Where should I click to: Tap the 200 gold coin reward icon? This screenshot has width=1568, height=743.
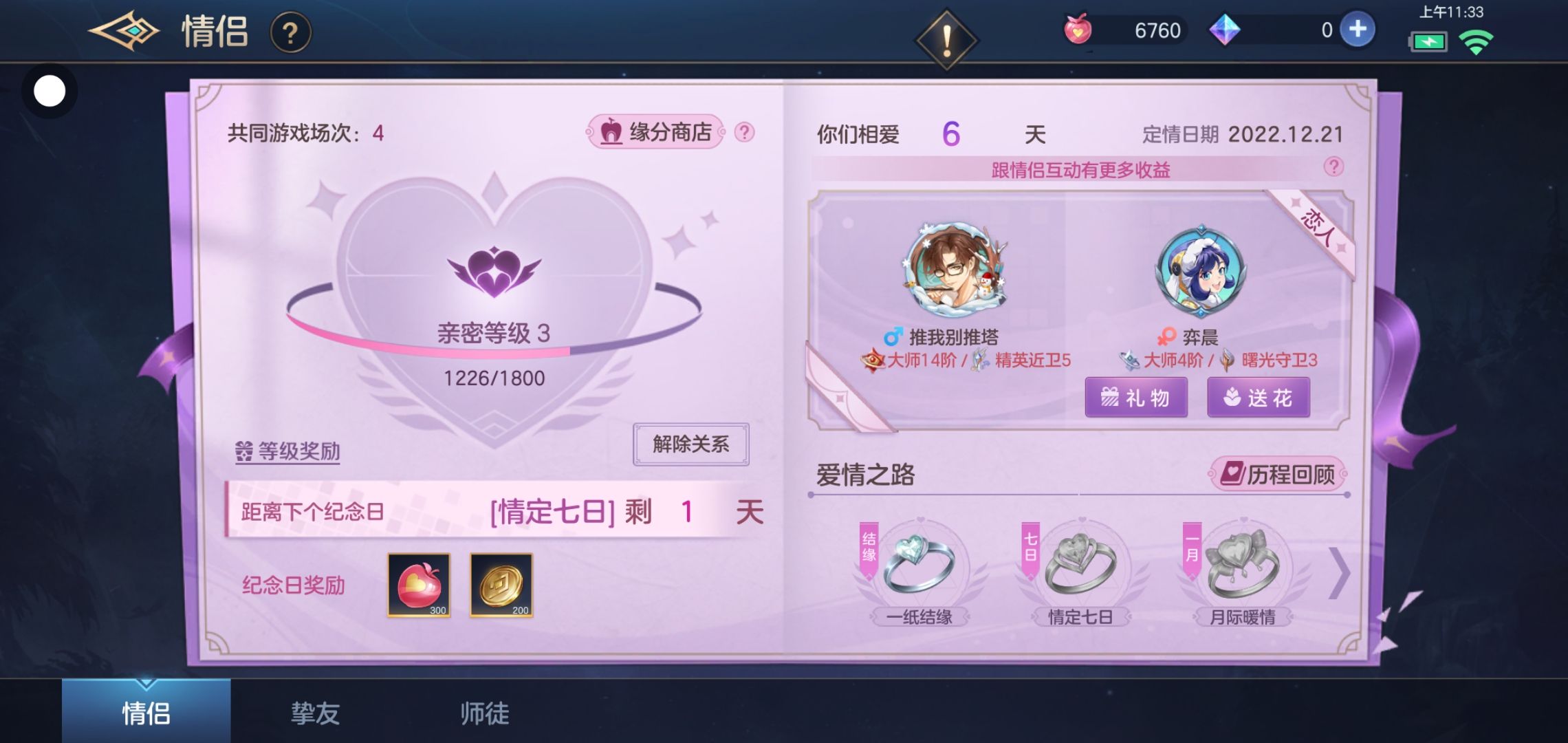(501, 585)
